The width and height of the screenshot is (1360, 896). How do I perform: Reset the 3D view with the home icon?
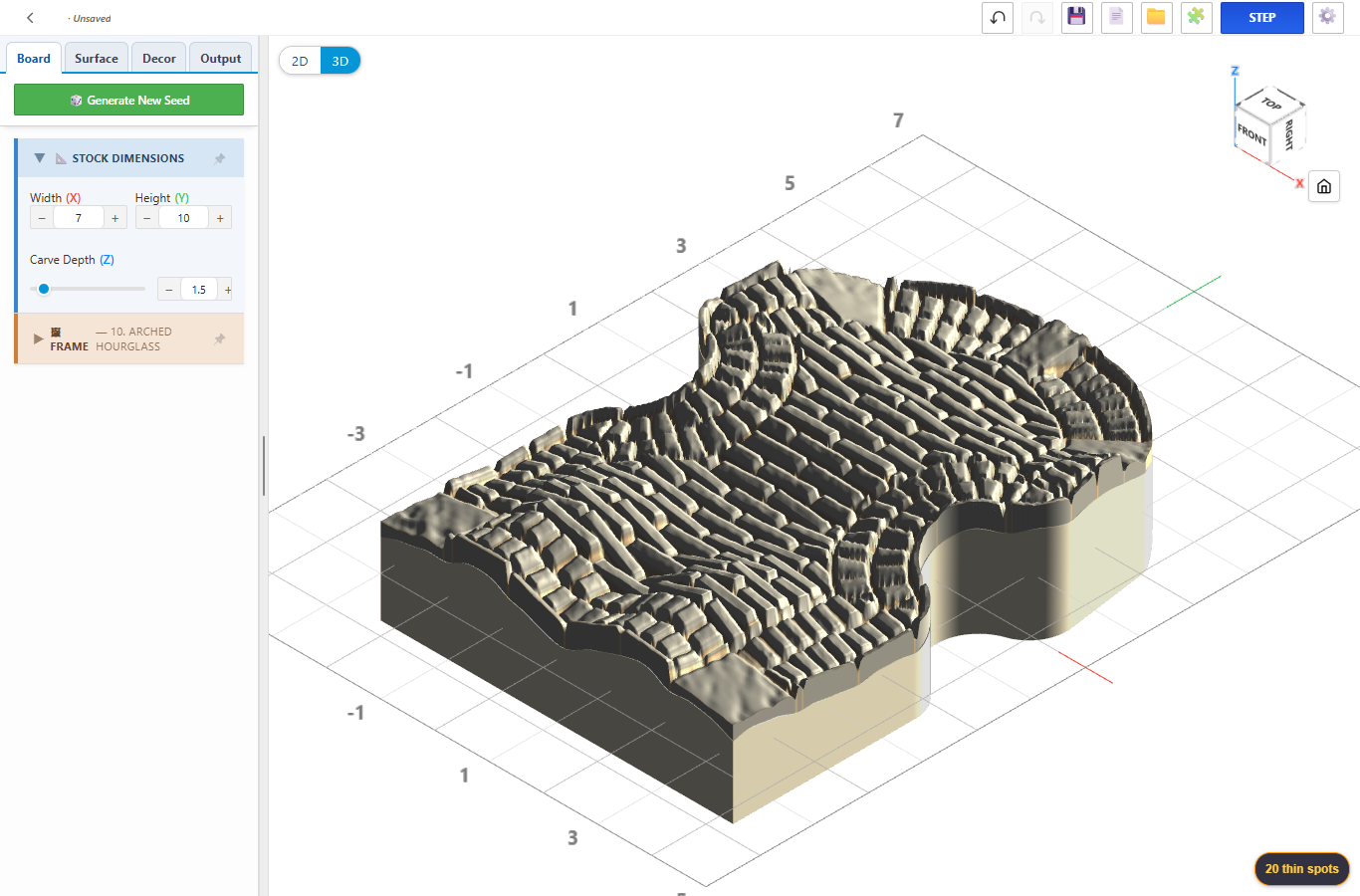coord(1324,186)
